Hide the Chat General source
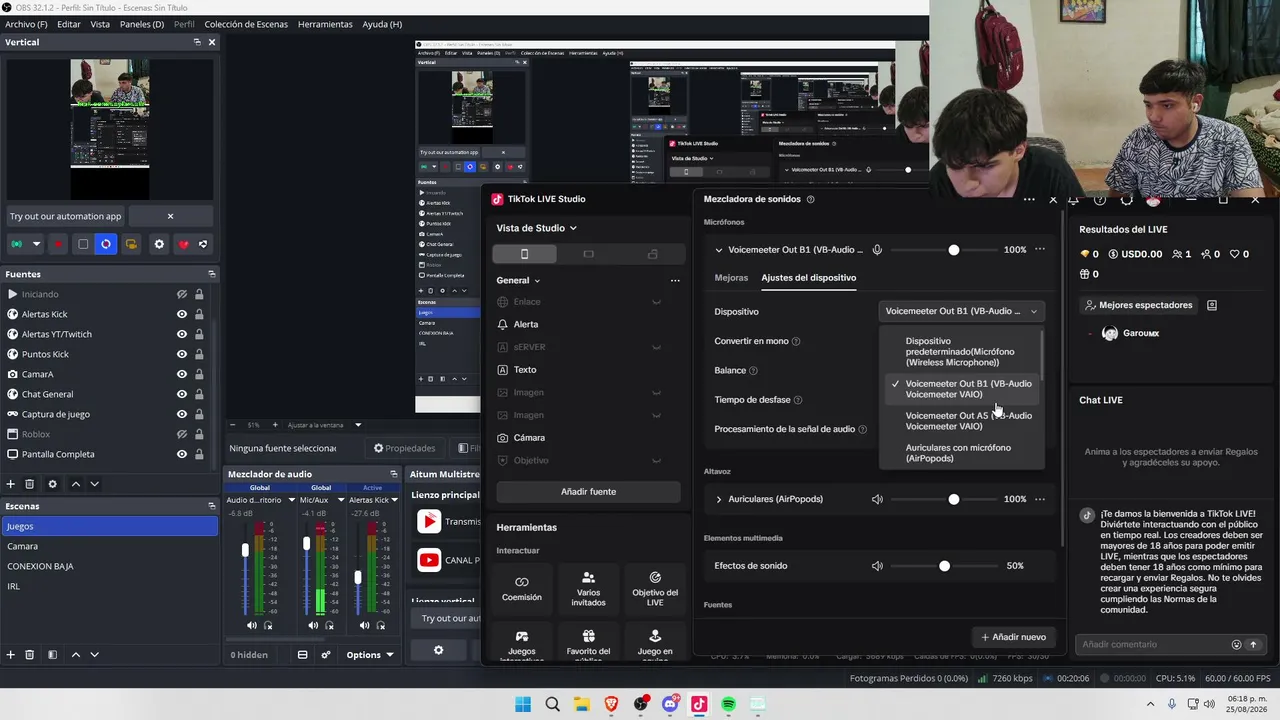Image resolution: width=1280 pixels, height=720 pixels. click(182, 394)
